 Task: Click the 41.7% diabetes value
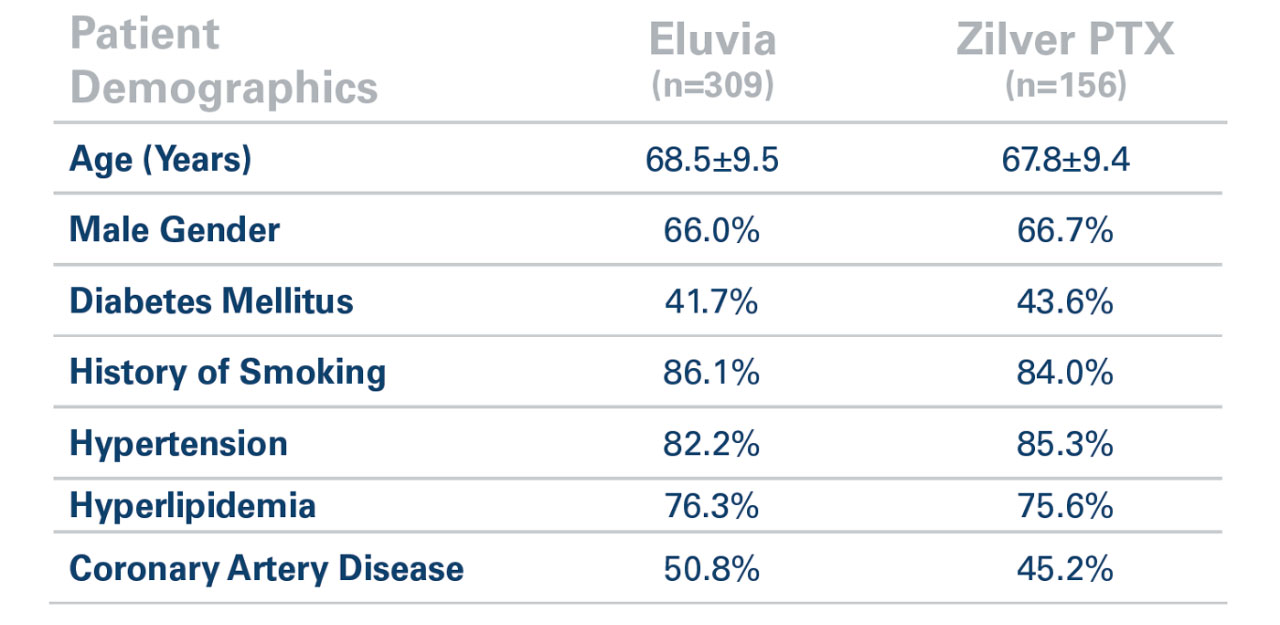[712, 301]
